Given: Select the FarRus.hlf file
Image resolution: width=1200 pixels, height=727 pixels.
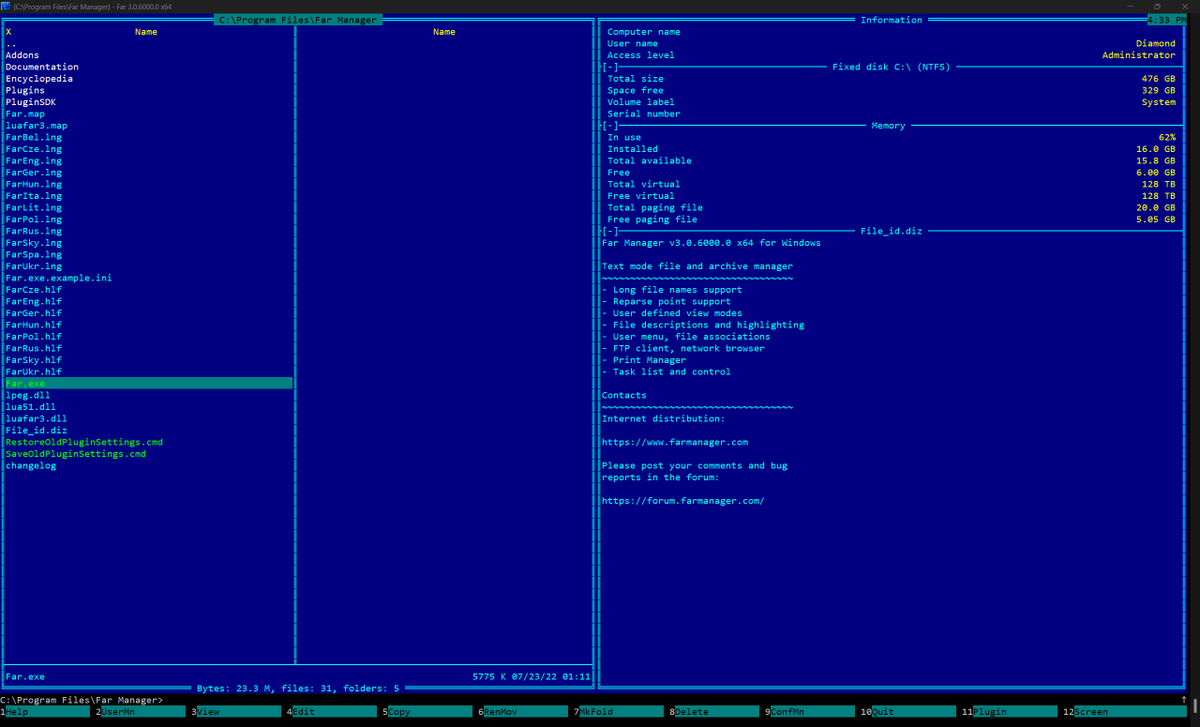Looking at the screenshot, I should (148, 349).
